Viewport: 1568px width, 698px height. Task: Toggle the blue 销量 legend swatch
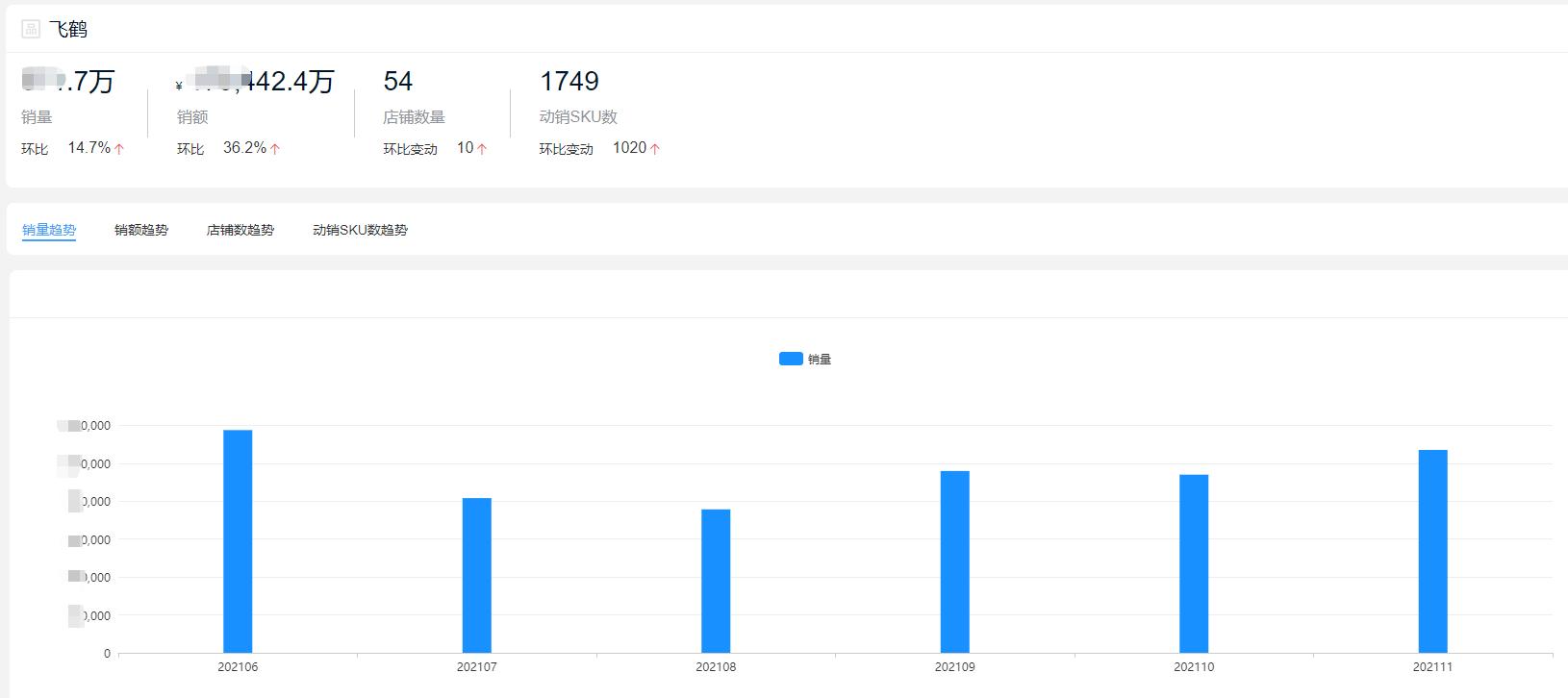791,359
